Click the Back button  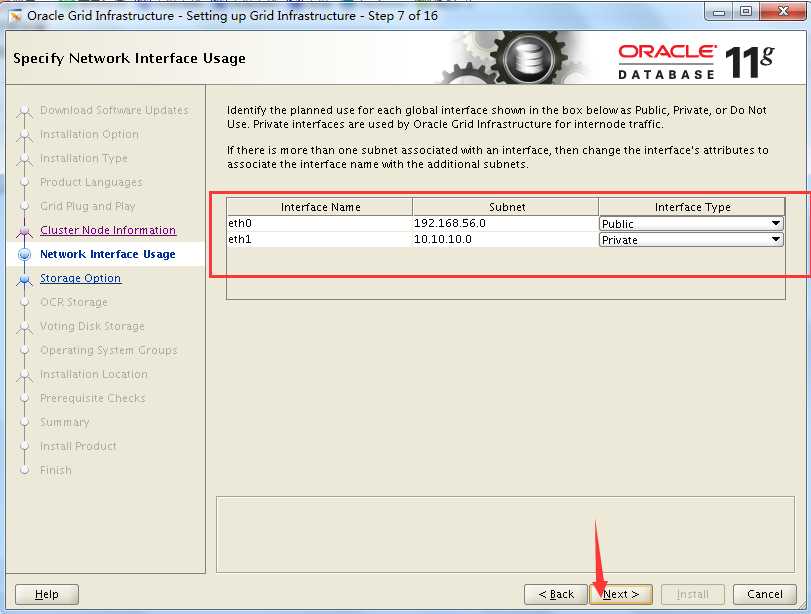point(556,594)
